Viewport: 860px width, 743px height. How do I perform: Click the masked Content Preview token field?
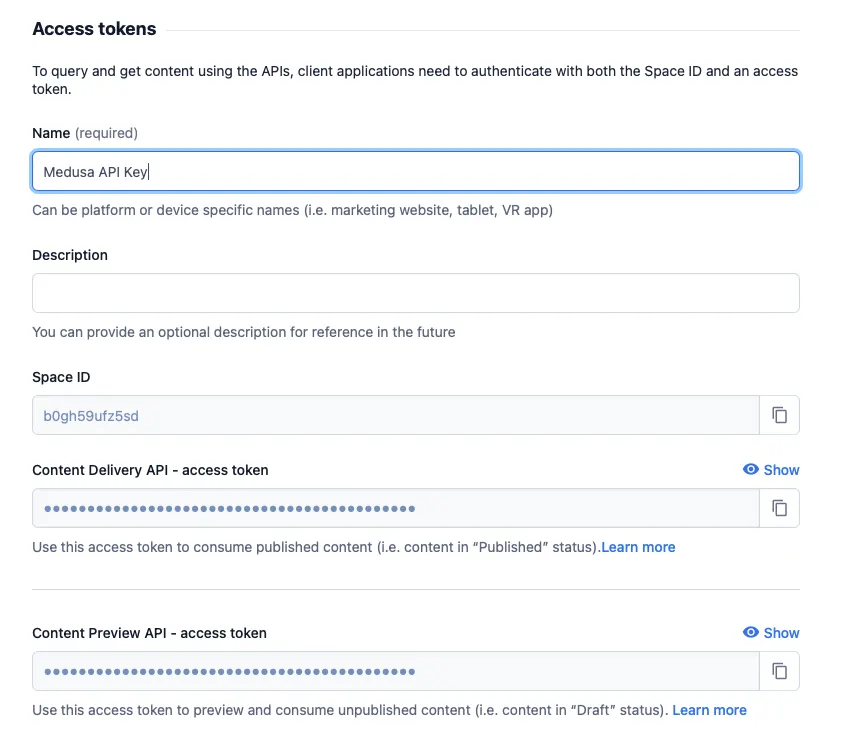(395, 671)
